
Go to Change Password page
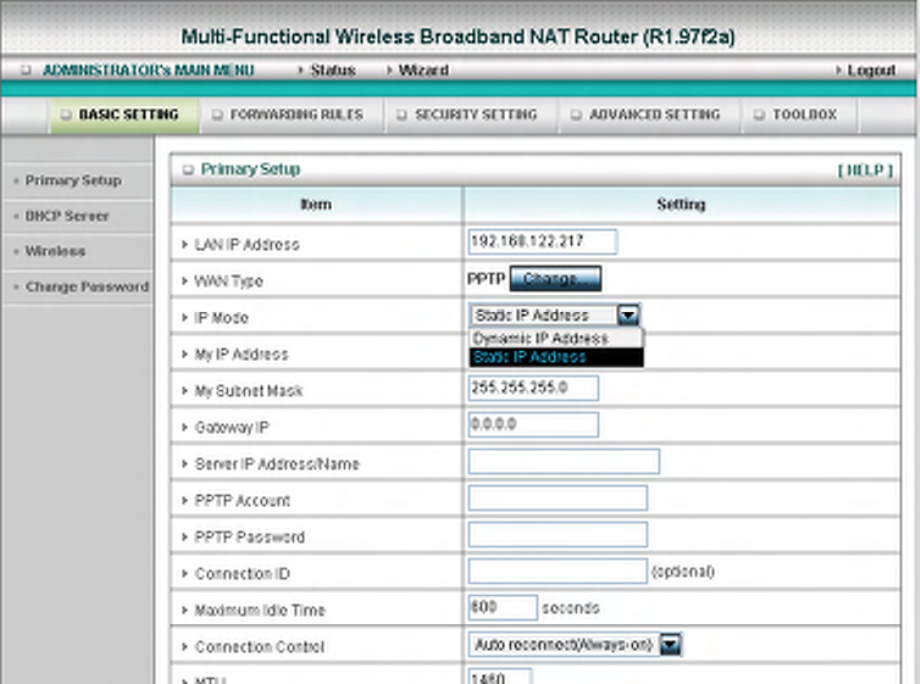click(87, 287)
